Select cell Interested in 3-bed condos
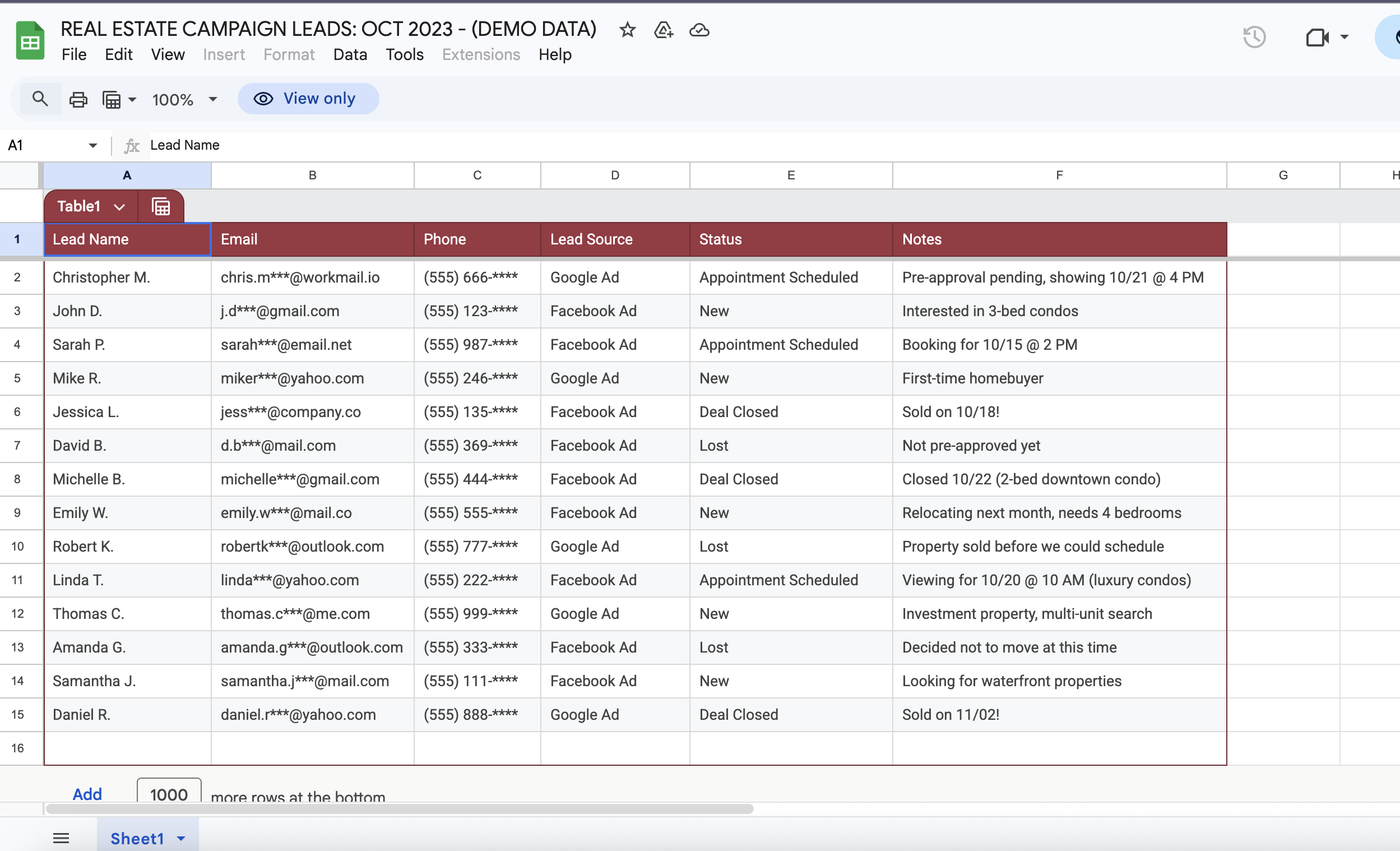 (1060, 311)
